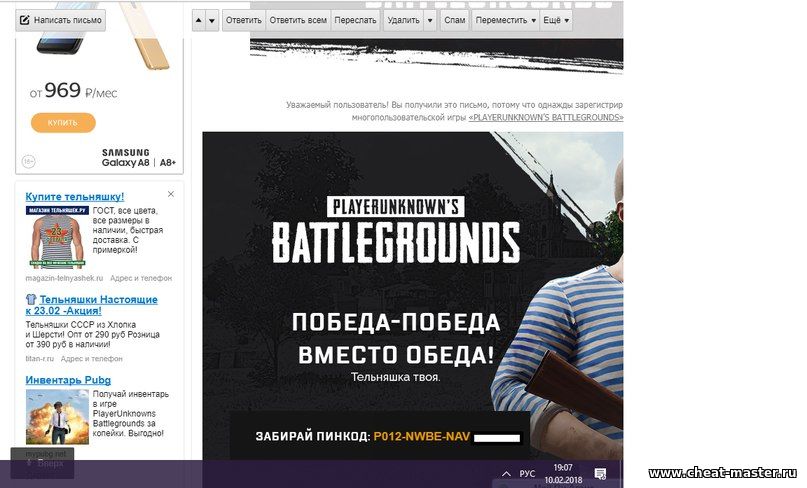Mark message as 'Спам'

(x=454, y=20)
